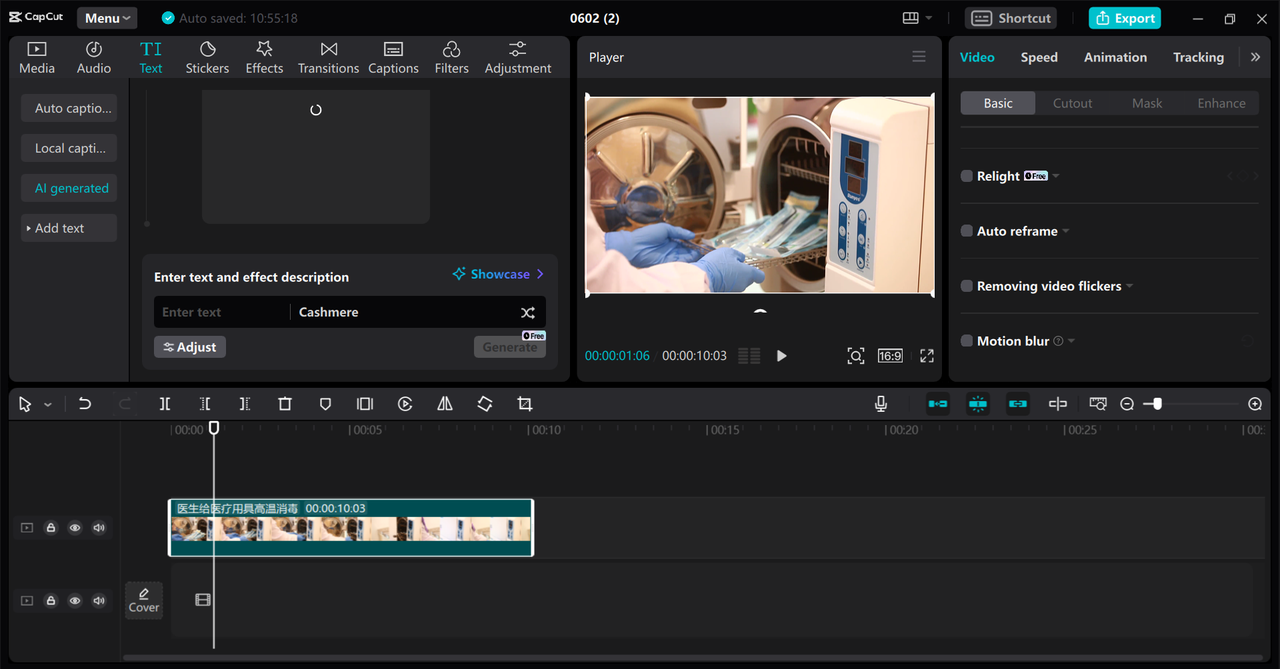Click the full-frame preview scan icon

(x=855, y=356)
